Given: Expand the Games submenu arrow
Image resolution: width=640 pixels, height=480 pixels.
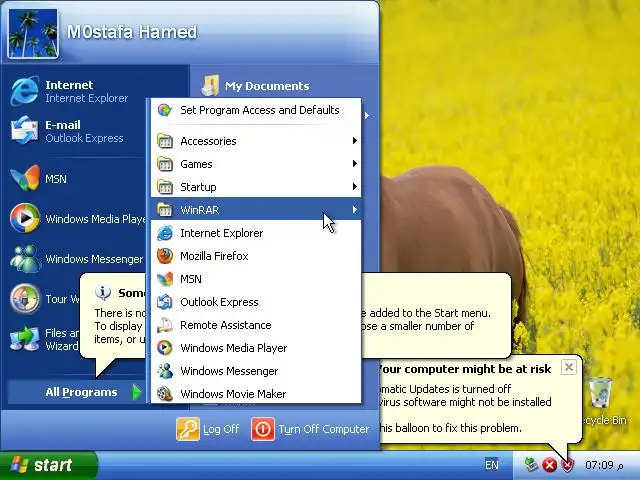Looking at the screenshot, I should pos(354,164).
